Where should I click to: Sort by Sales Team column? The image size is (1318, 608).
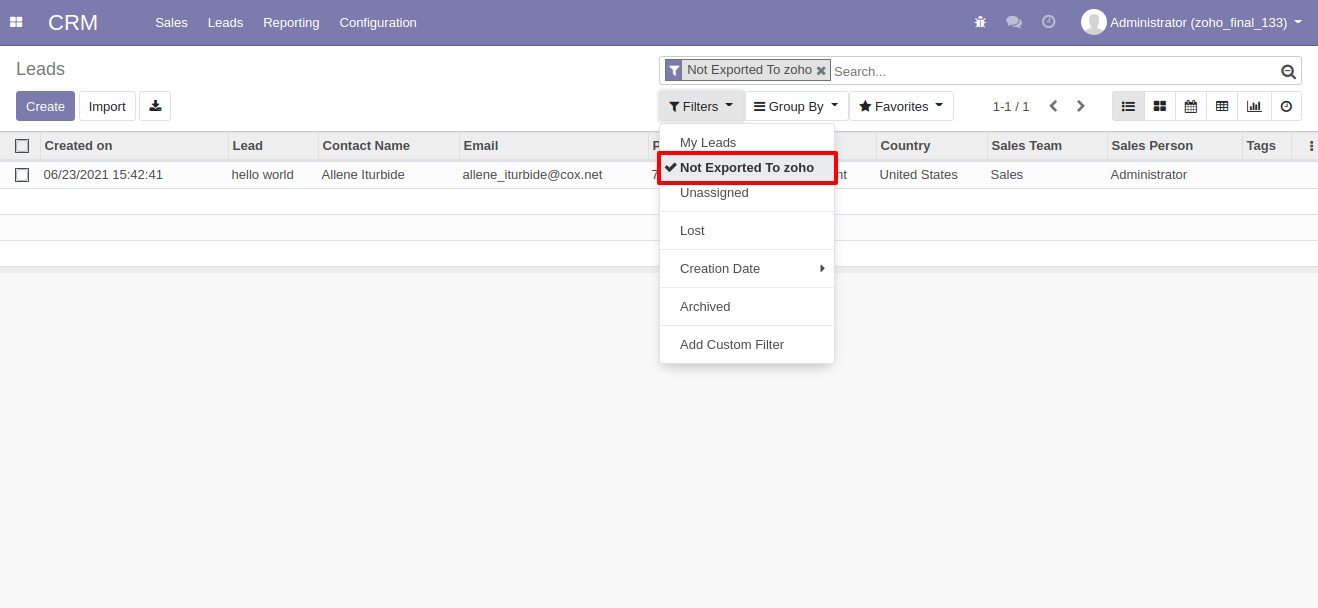click(1047, 146)
